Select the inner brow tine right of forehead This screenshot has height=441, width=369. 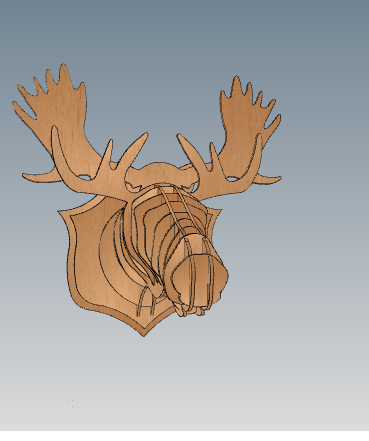[x=188, y=149]
